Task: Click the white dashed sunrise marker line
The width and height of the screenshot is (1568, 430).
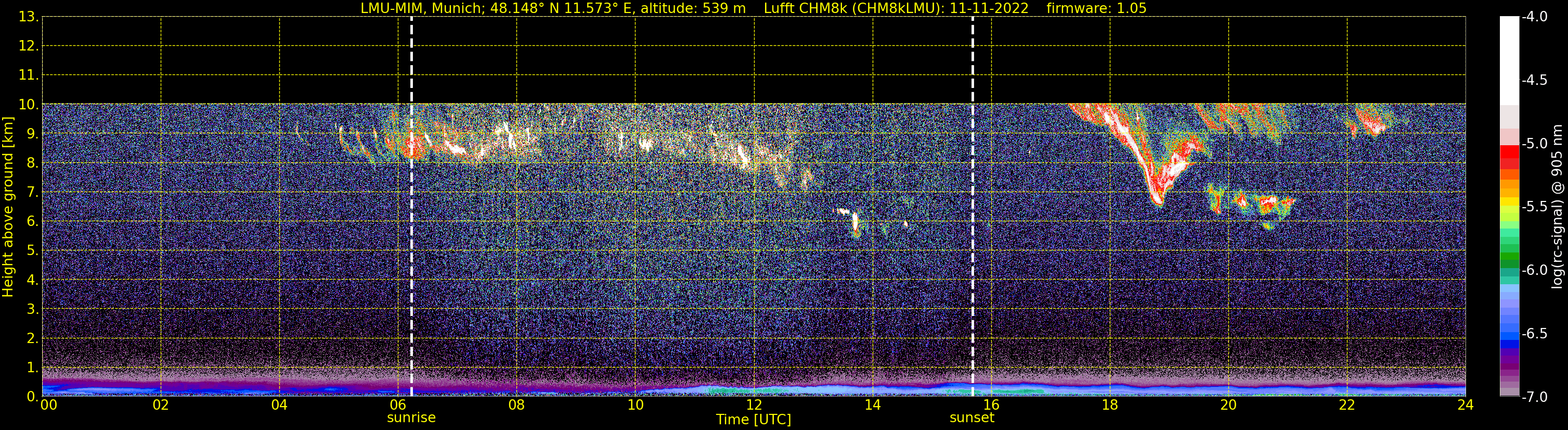Action: point(411,207)
